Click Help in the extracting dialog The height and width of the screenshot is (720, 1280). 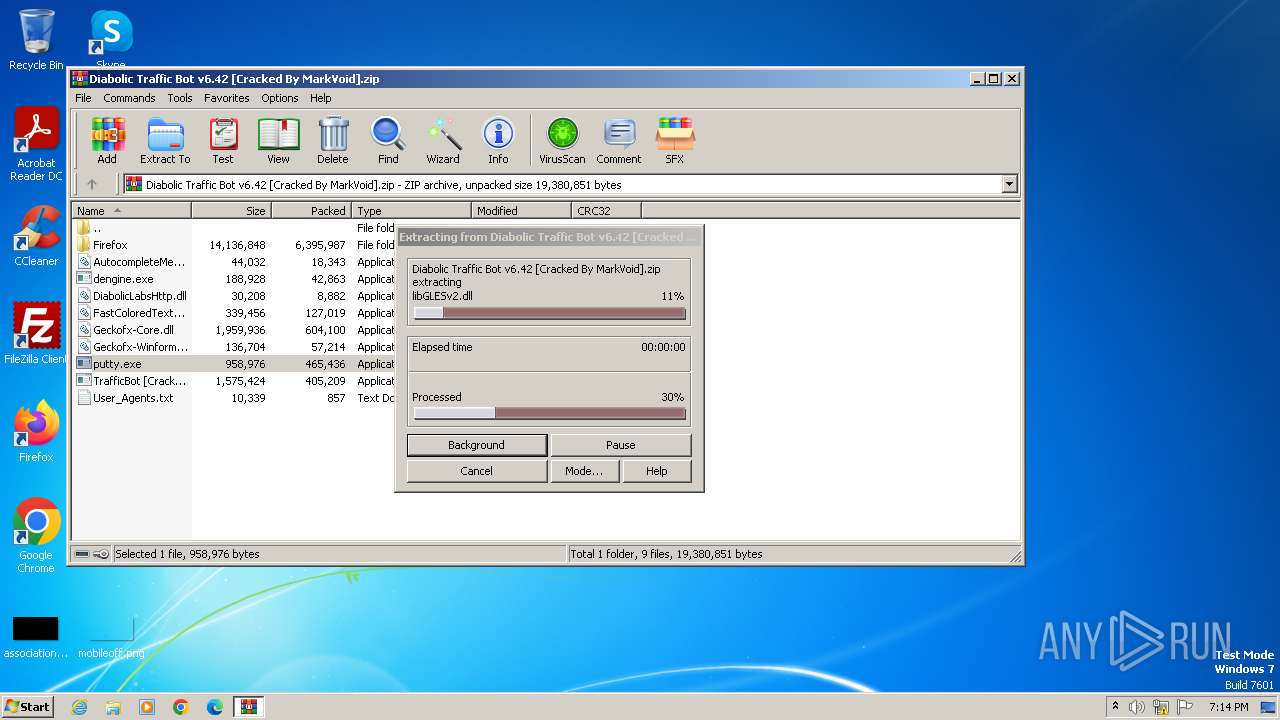[x=657, y=471]
